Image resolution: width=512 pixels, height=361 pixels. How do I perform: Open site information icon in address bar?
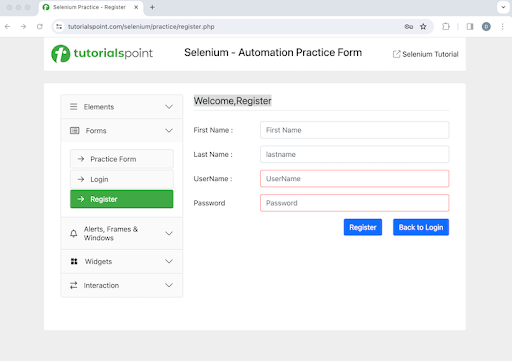click(59, 26)
